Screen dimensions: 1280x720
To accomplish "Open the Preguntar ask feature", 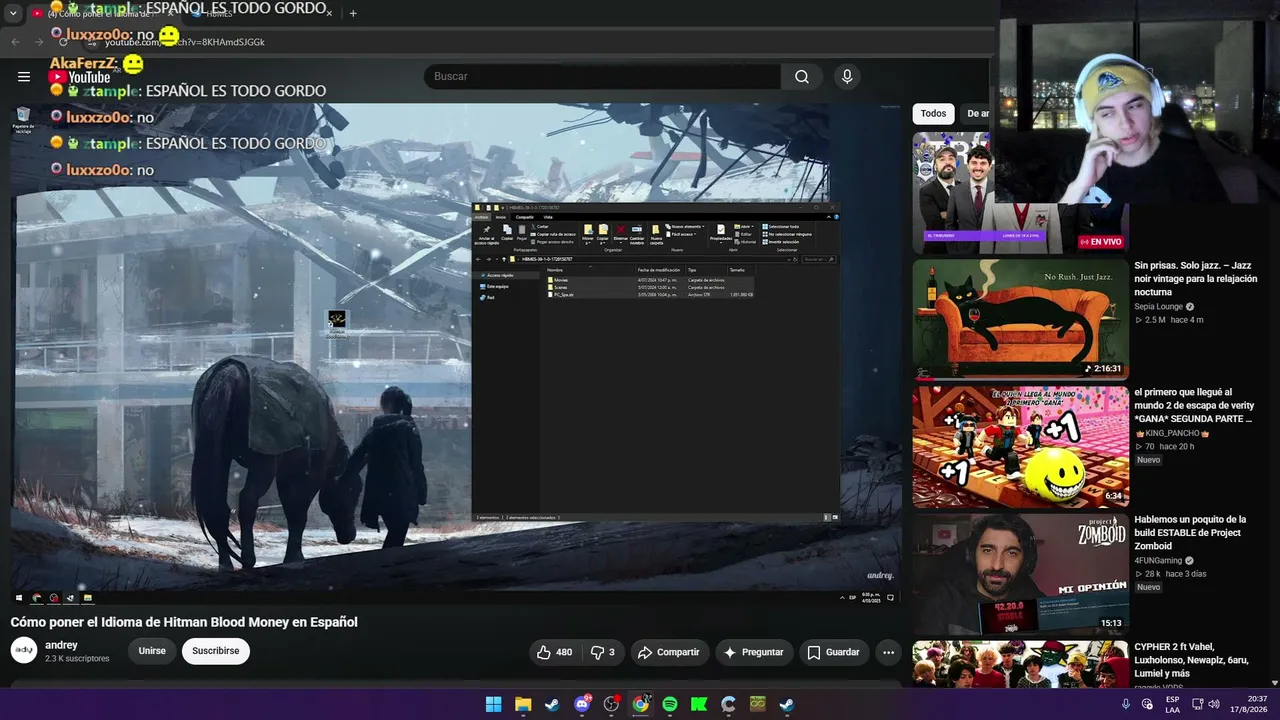I will [x=753, y=652].
